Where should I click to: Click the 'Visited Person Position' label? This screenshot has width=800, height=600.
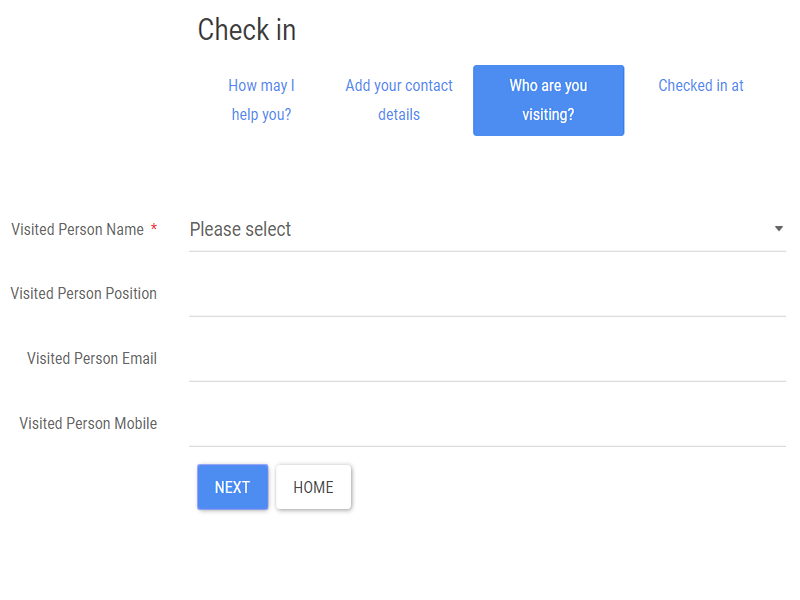point(83,294)
